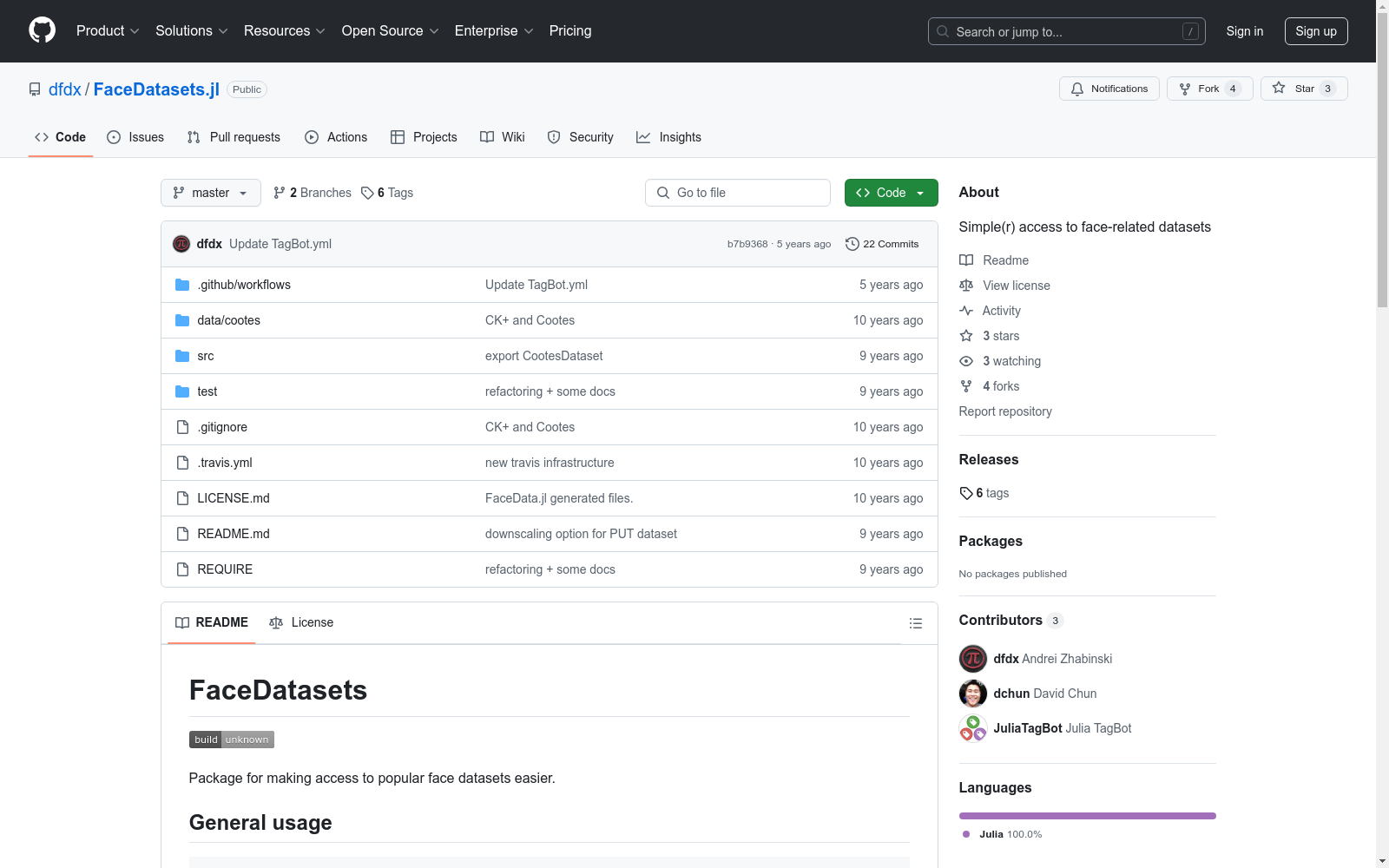The width and height of the screenshot is (1389, 868).
Task: Click the .travis.yml file icon
Action: tap(182, 463)
